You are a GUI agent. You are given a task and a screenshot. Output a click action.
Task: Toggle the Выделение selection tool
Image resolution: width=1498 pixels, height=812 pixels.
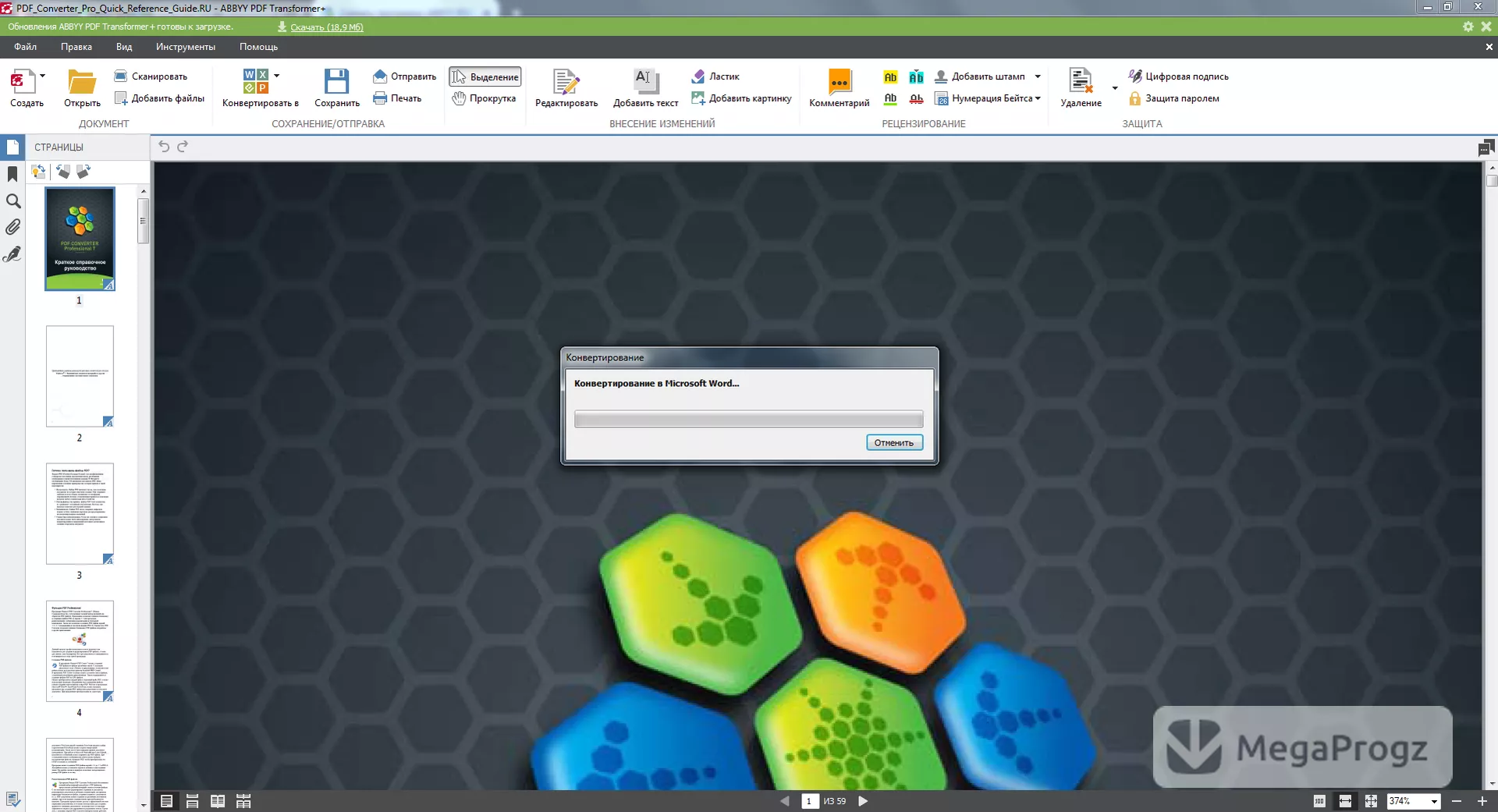485,76
